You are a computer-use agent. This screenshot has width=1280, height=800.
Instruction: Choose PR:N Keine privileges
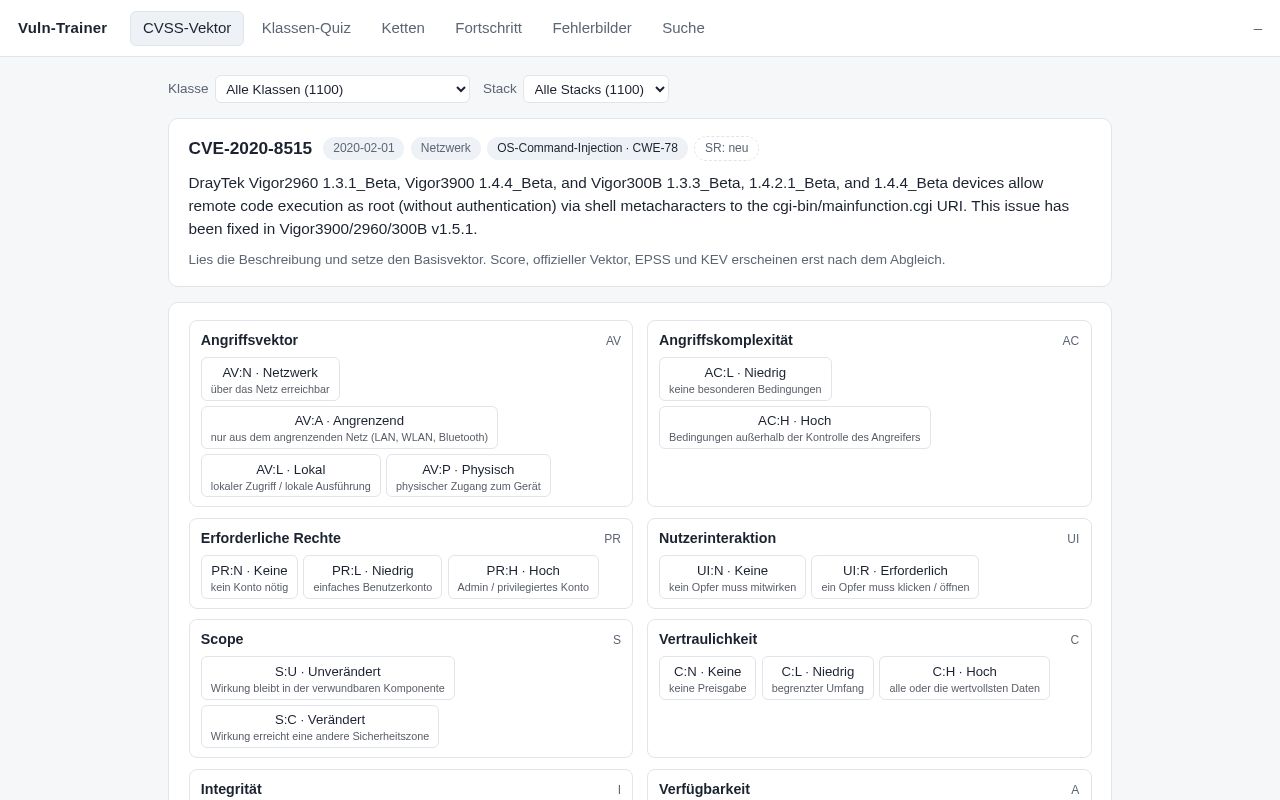[x=249, y=577]
